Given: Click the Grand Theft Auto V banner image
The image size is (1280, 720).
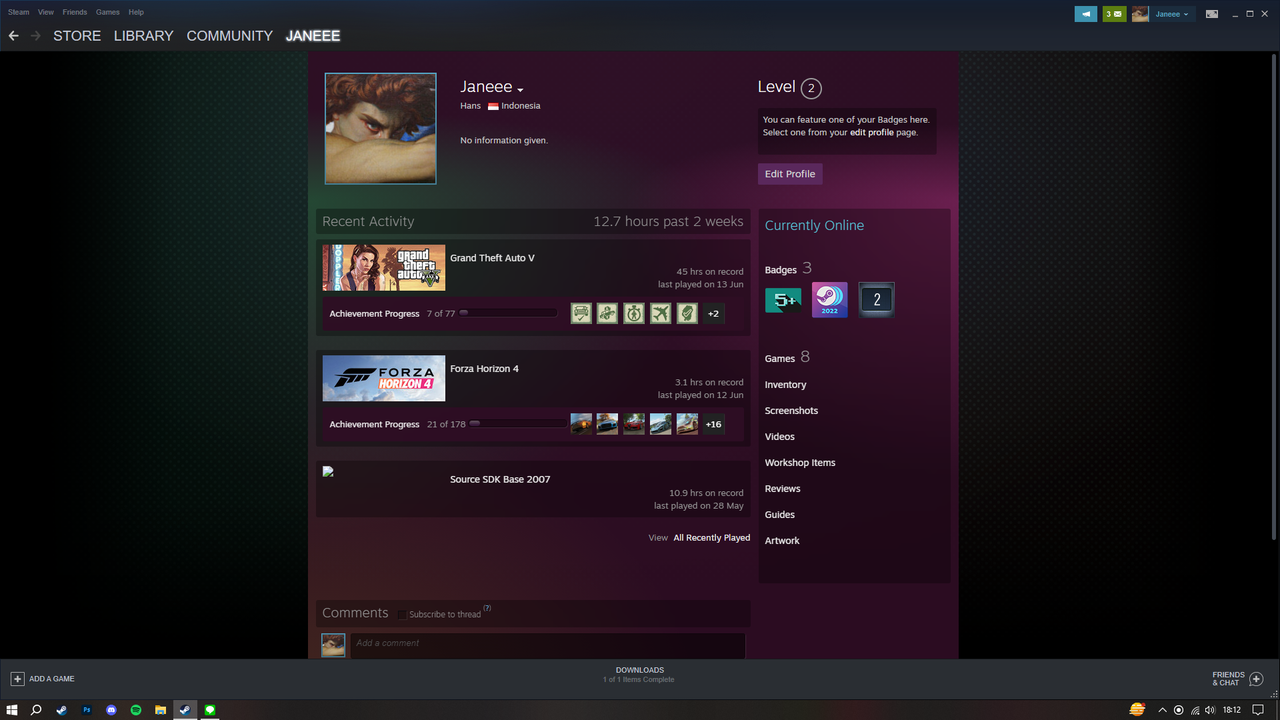Looking at the screenshot, I should (384, 268).
